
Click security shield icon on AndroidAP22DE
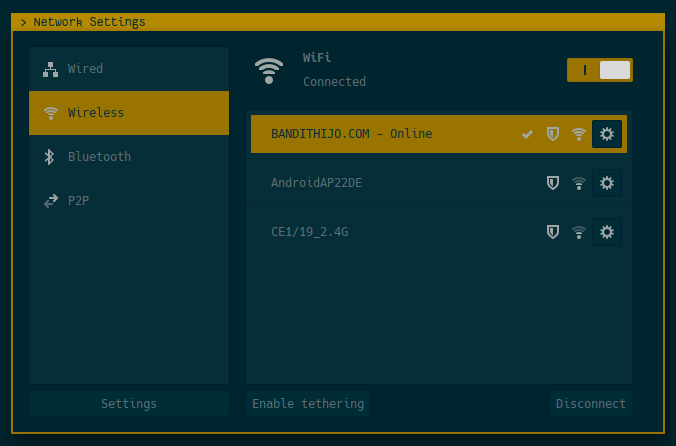(552, 183)
